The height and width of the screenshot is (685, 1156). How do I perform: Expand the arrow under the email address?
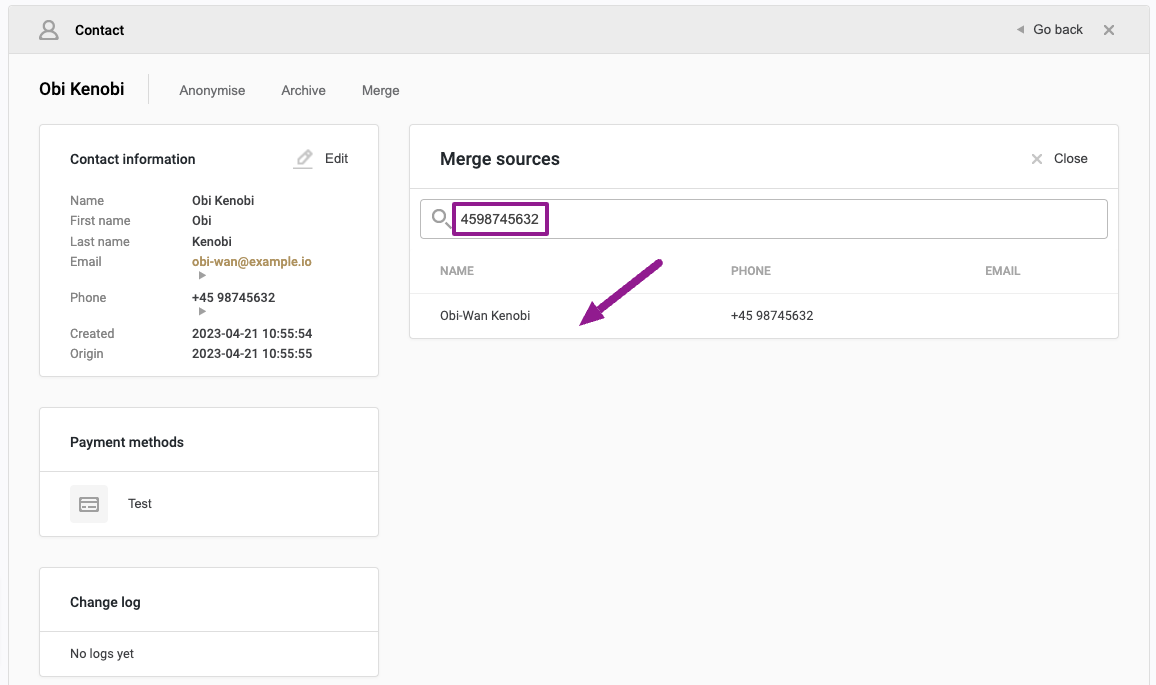click(x=202, y=276)
